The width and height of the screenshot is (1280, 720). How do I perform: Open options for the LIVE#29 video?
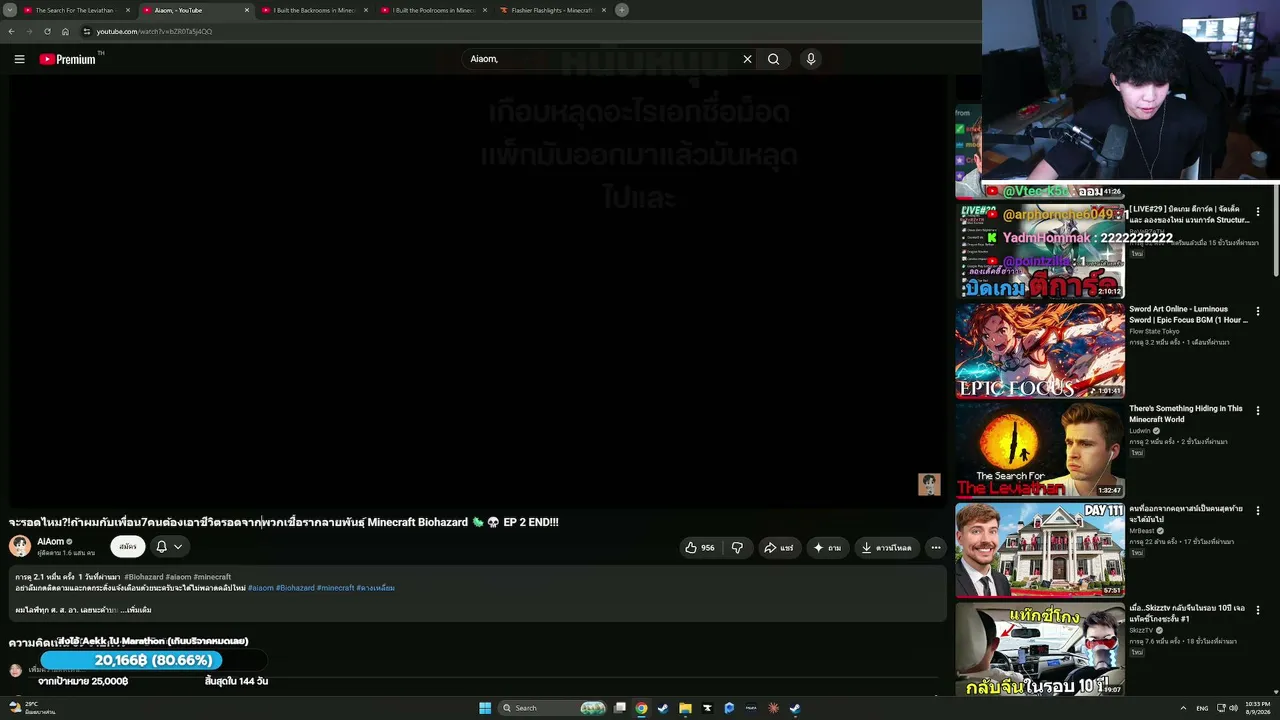tap(1258, 212)
